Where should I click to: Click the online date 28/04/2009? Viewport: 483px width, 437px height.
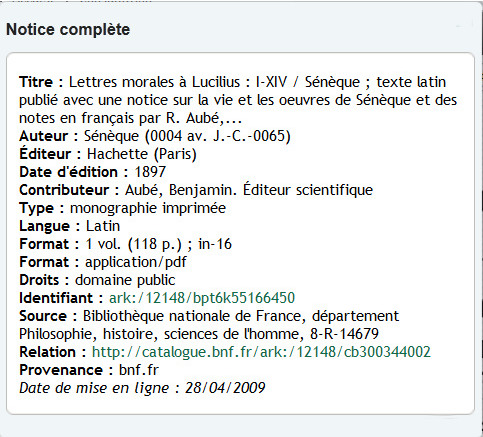point(225,388)
